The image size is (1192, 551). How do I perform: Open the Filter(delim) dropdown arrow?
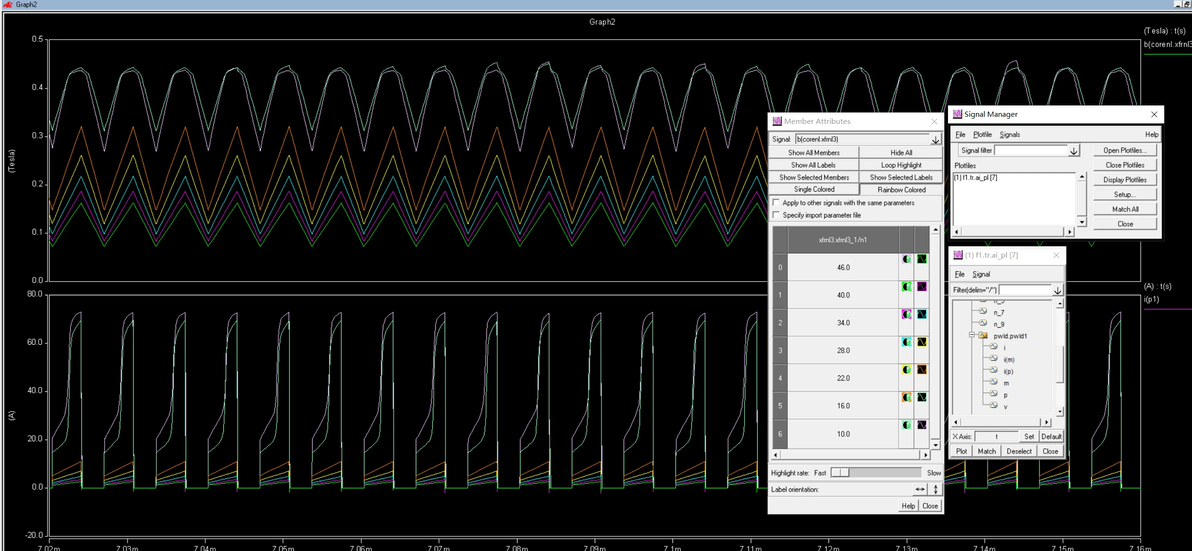coord(1057,290)
